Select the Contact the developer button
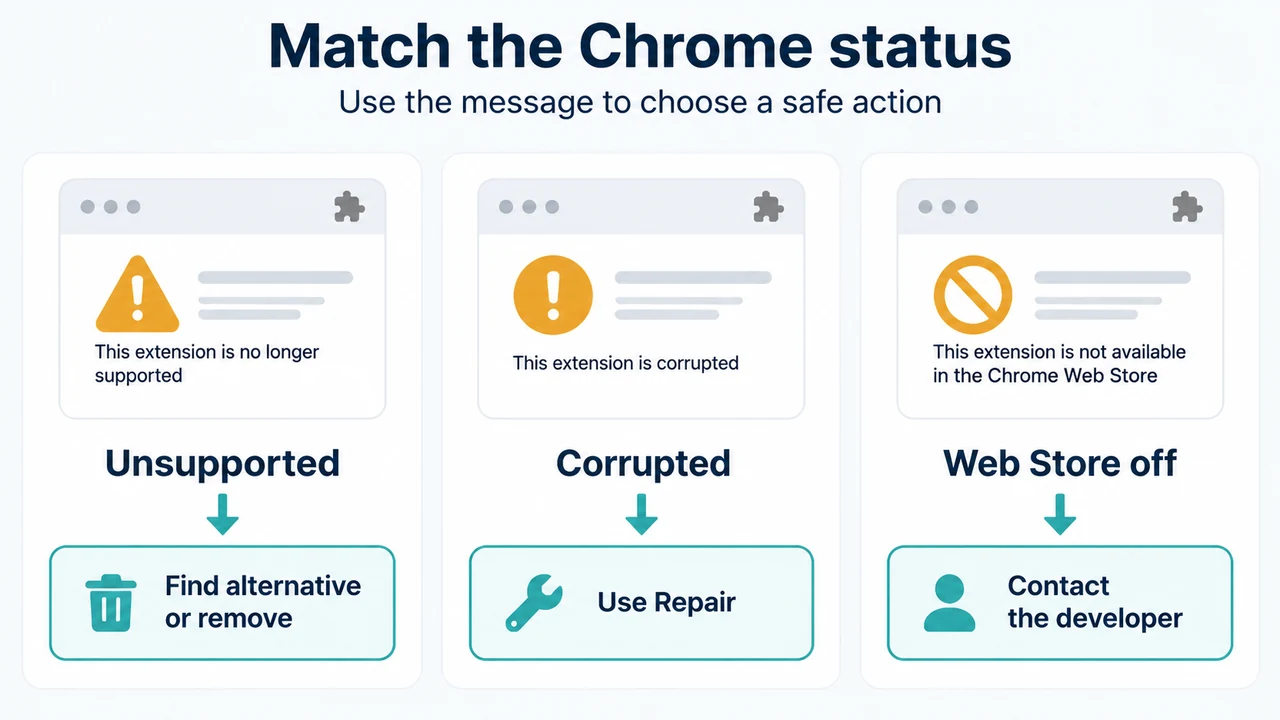 pyautogui.click(x=1060, y=603)
